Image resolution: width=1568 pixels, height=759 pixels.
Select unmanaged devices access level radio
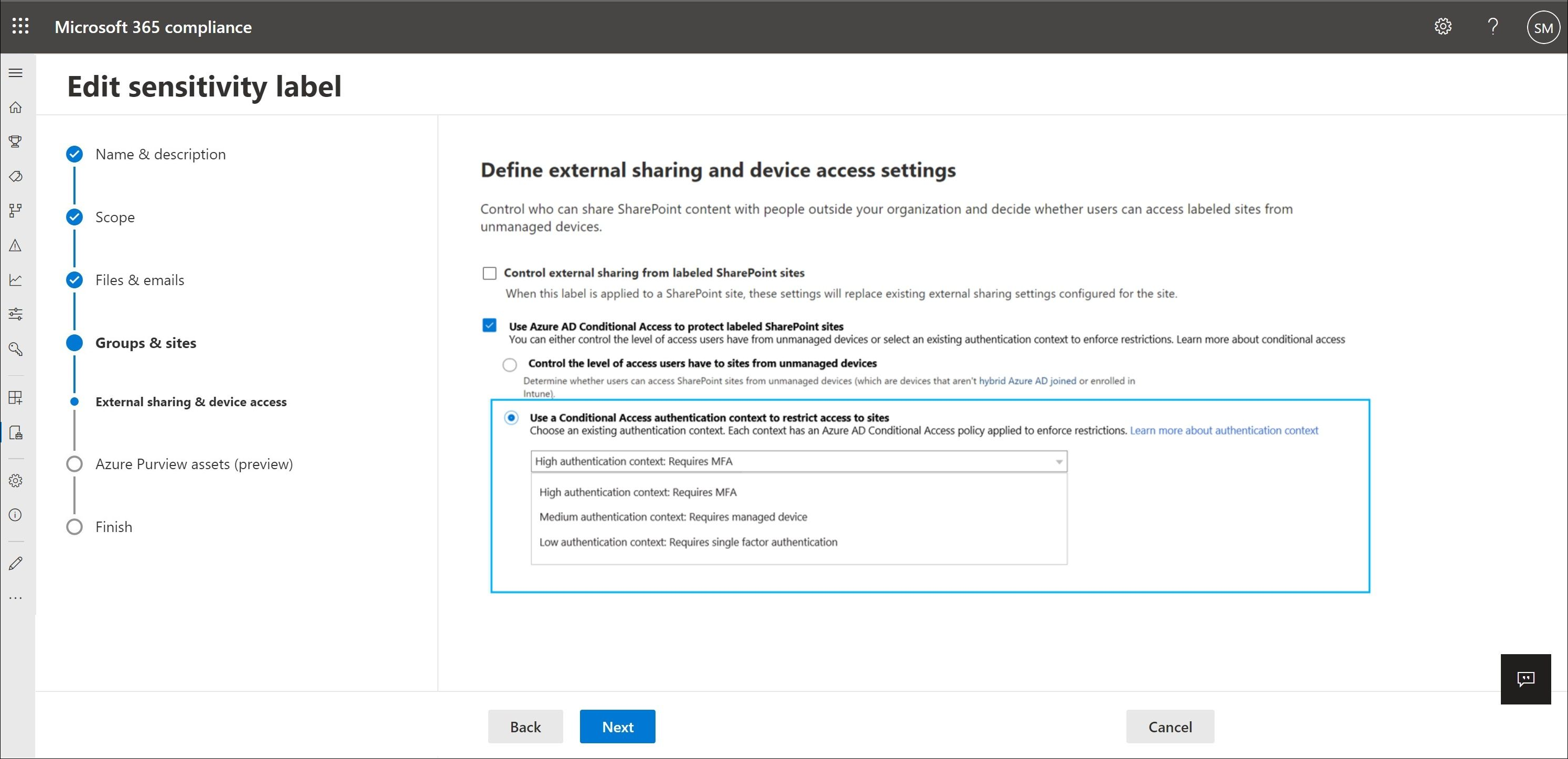tap(510, 364)
